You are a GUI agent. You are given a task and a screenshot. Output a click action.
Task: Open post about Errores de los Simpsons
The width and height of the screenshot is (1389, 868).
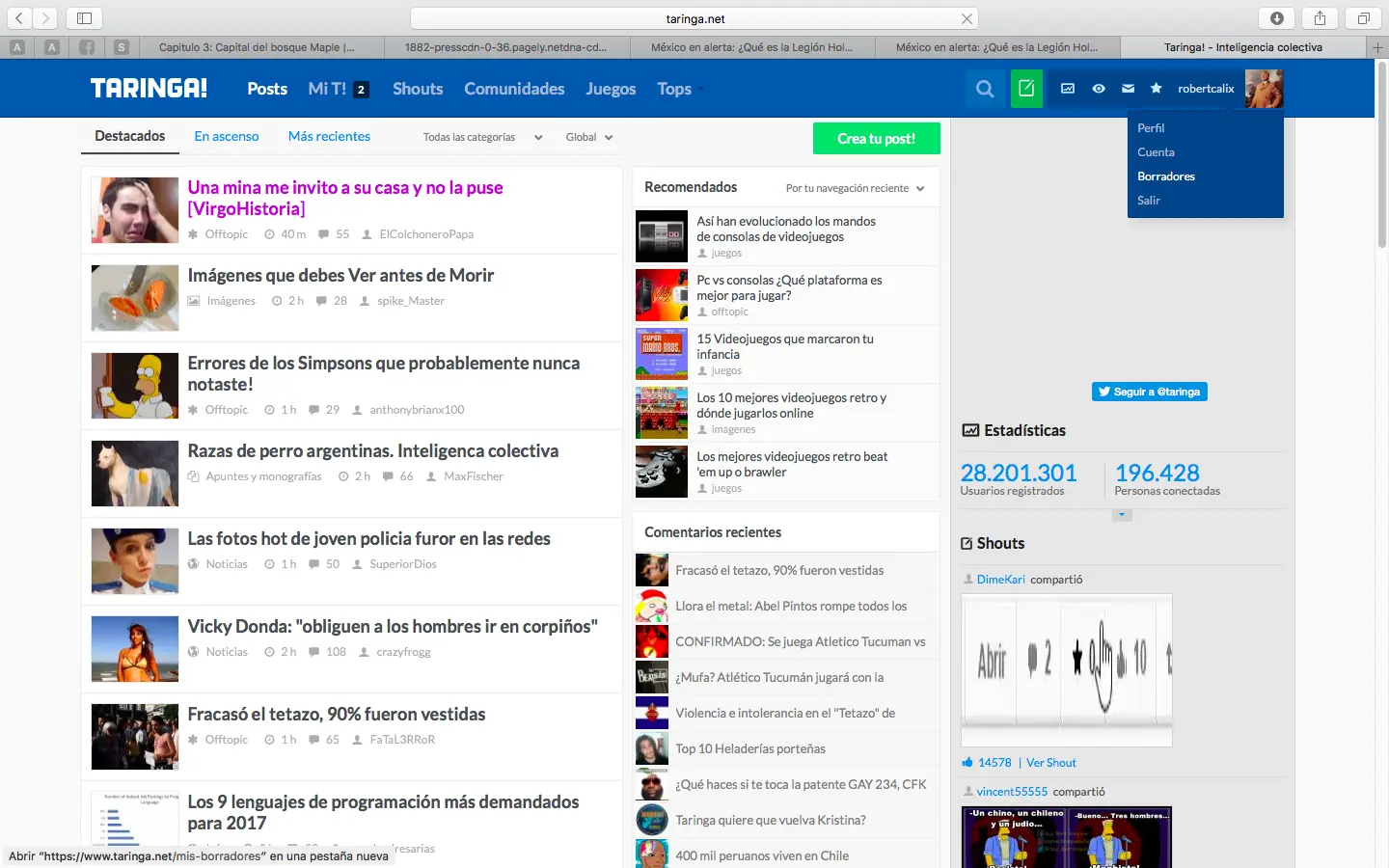click(x=384, y=373)
